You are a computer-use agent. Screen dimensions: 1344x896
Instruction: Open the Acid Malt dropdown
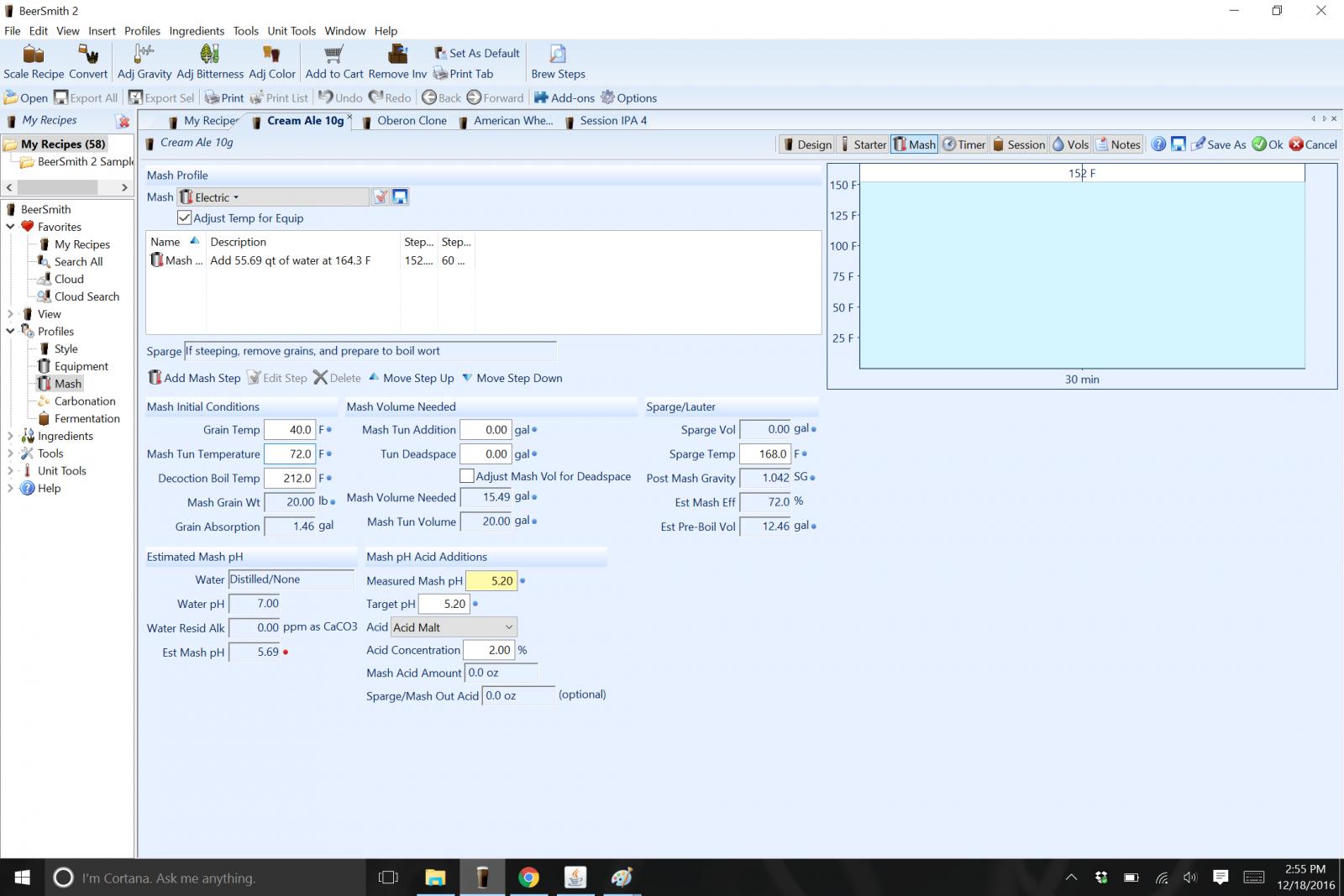point(454,626)
